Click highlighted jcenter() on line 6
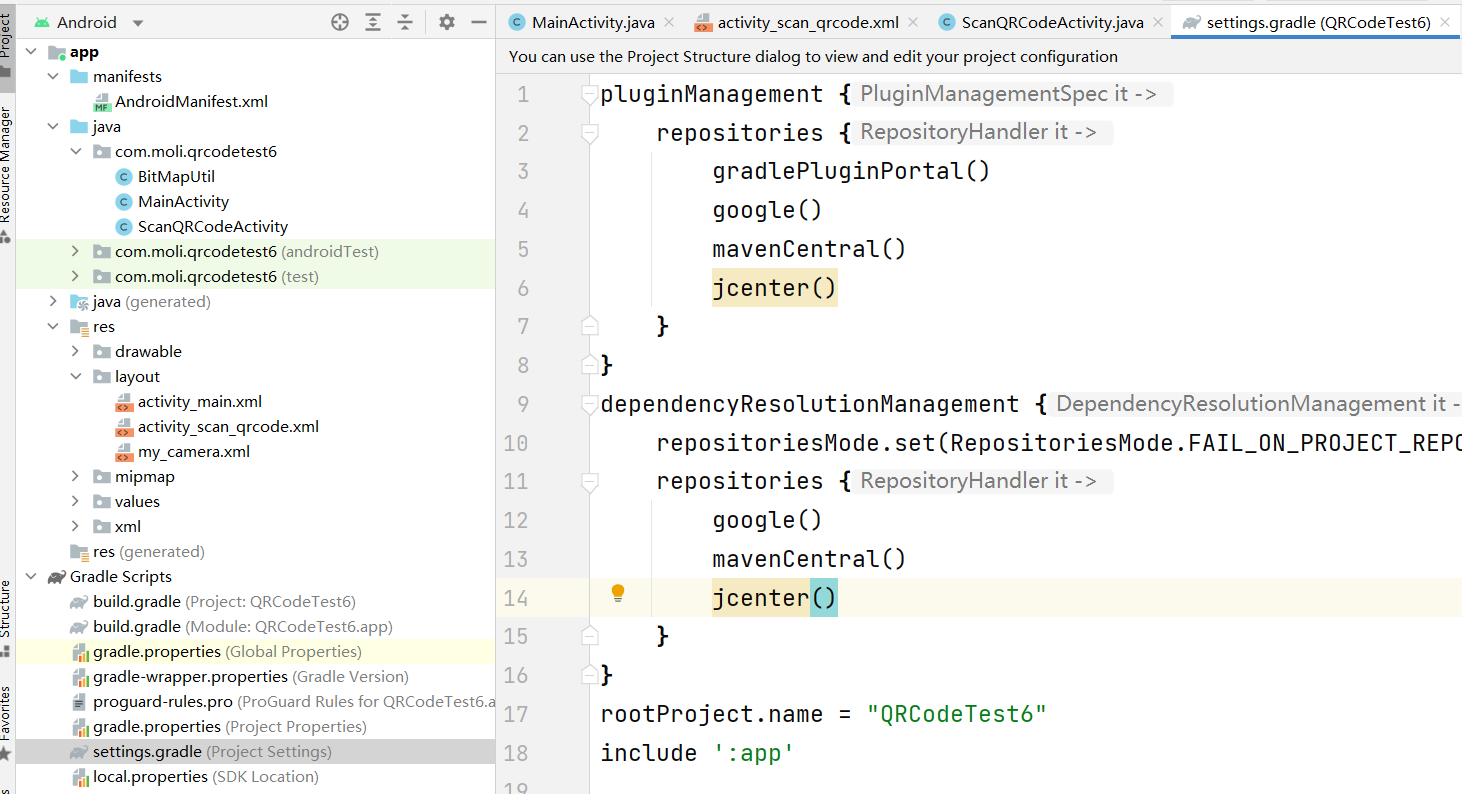 [774, 288]
